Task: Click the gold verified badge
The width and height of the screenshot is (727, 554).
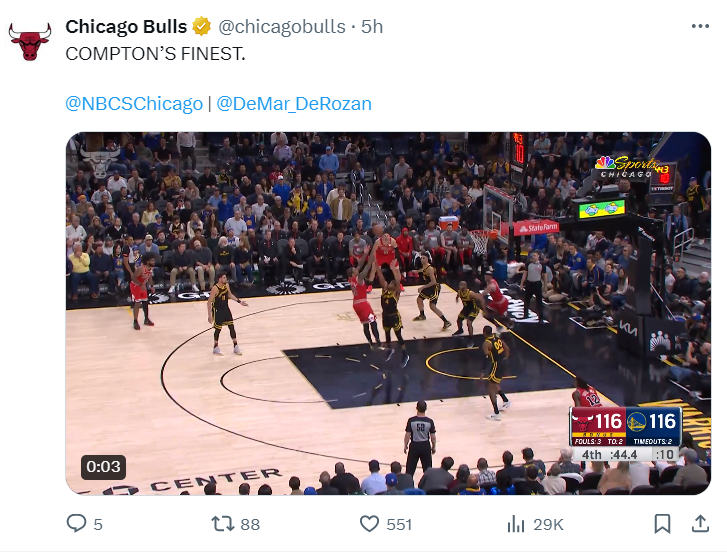Action: click(202, 26)
